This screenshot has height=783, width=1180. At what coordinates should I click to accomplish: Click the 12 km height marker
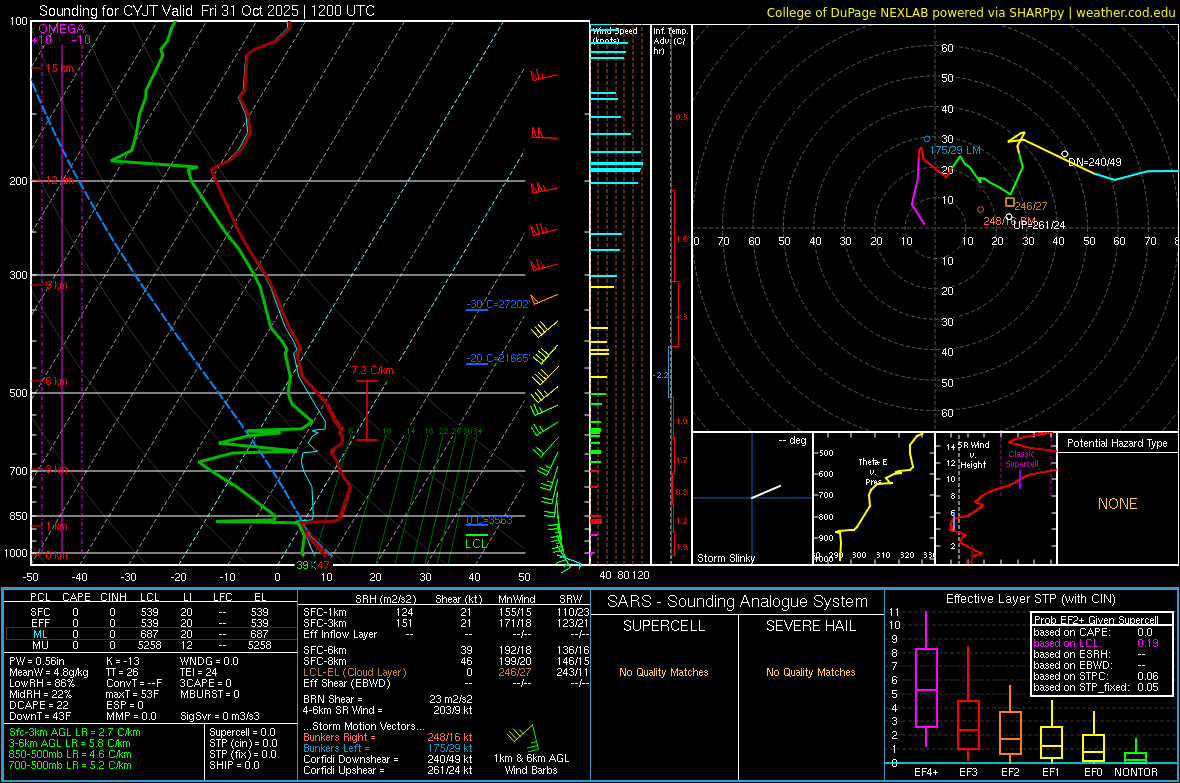[x=59, y=181]
